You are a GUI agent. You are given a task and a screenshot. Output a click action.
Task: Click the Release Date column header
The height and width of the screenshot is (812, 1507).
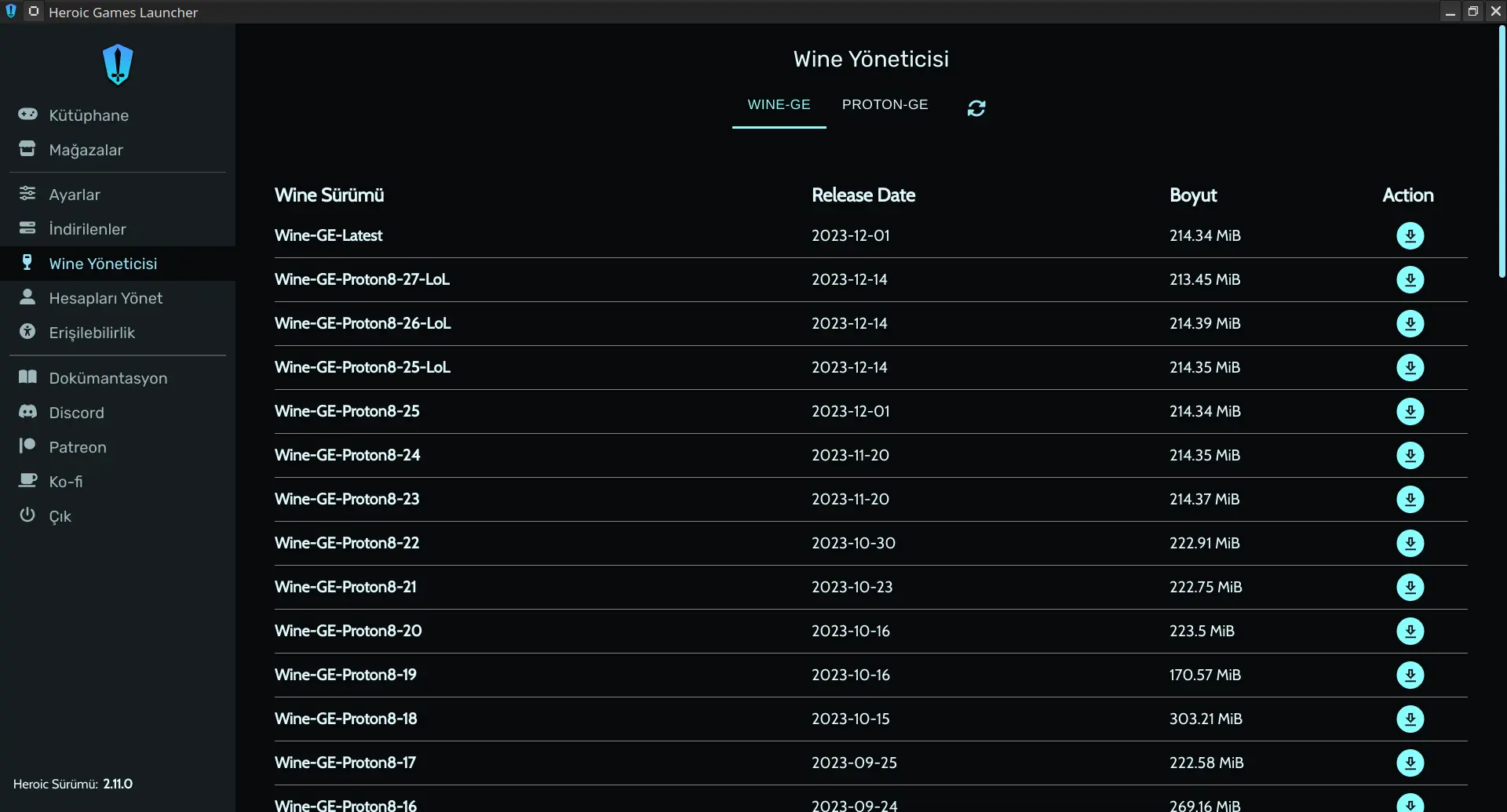863,195
